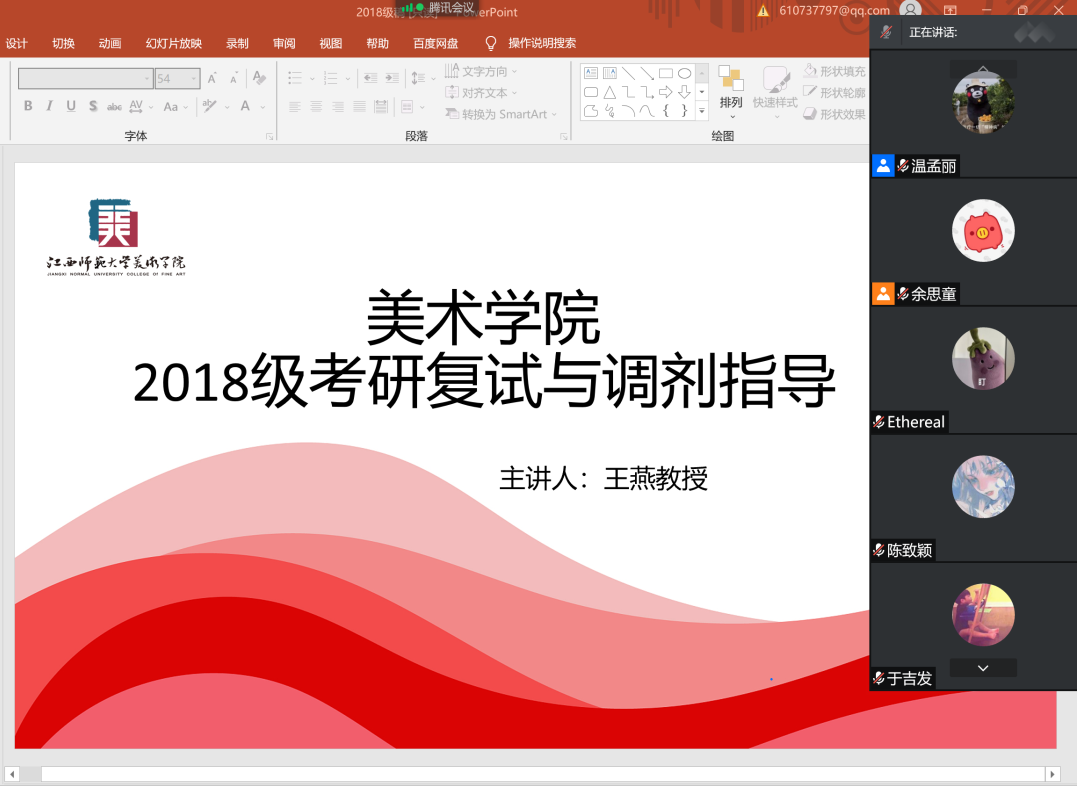
Task: Click the clear all formatting icon
Action: (259, 78)
